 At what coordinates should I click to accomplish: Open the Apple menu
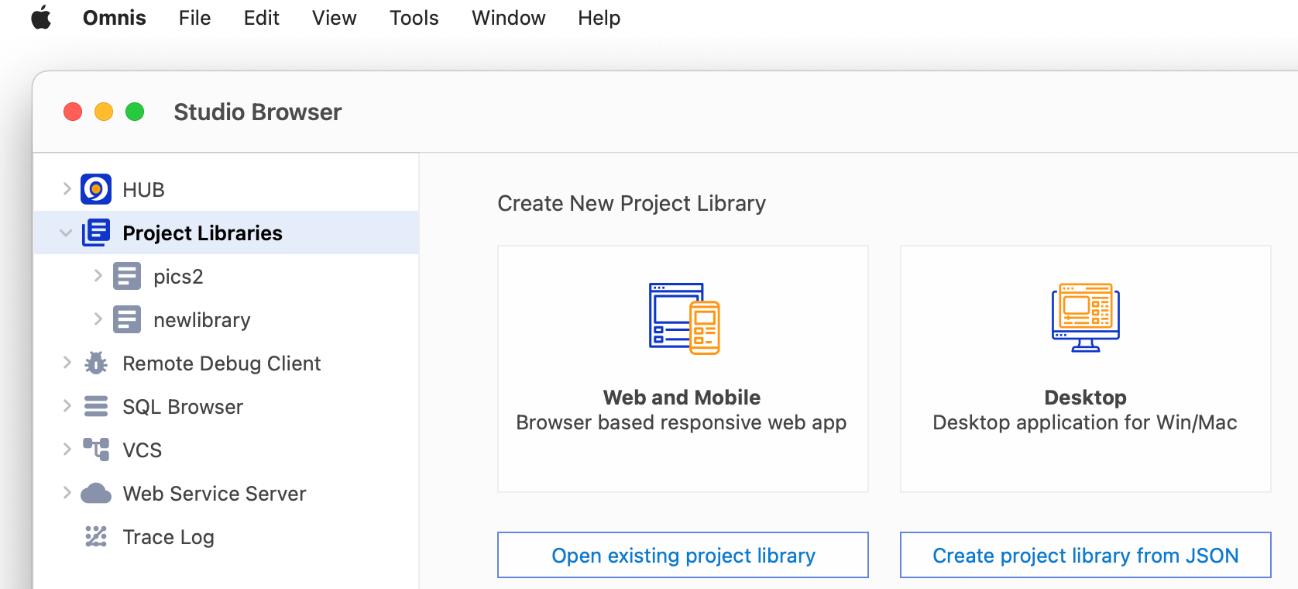41,18
